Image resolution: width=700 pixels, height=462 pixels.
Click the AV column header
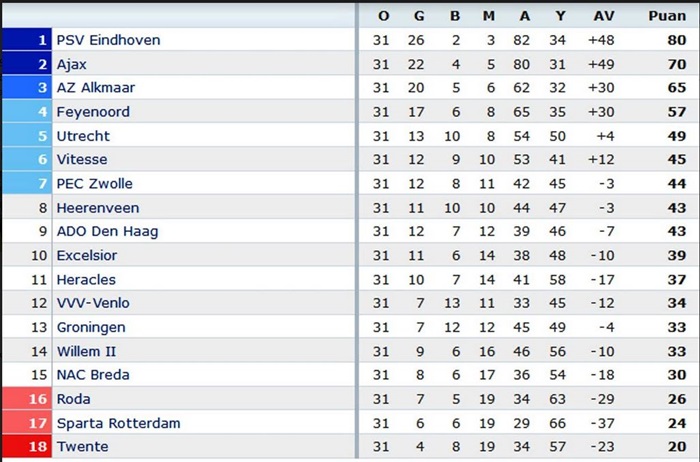click(x=604, y=15)
